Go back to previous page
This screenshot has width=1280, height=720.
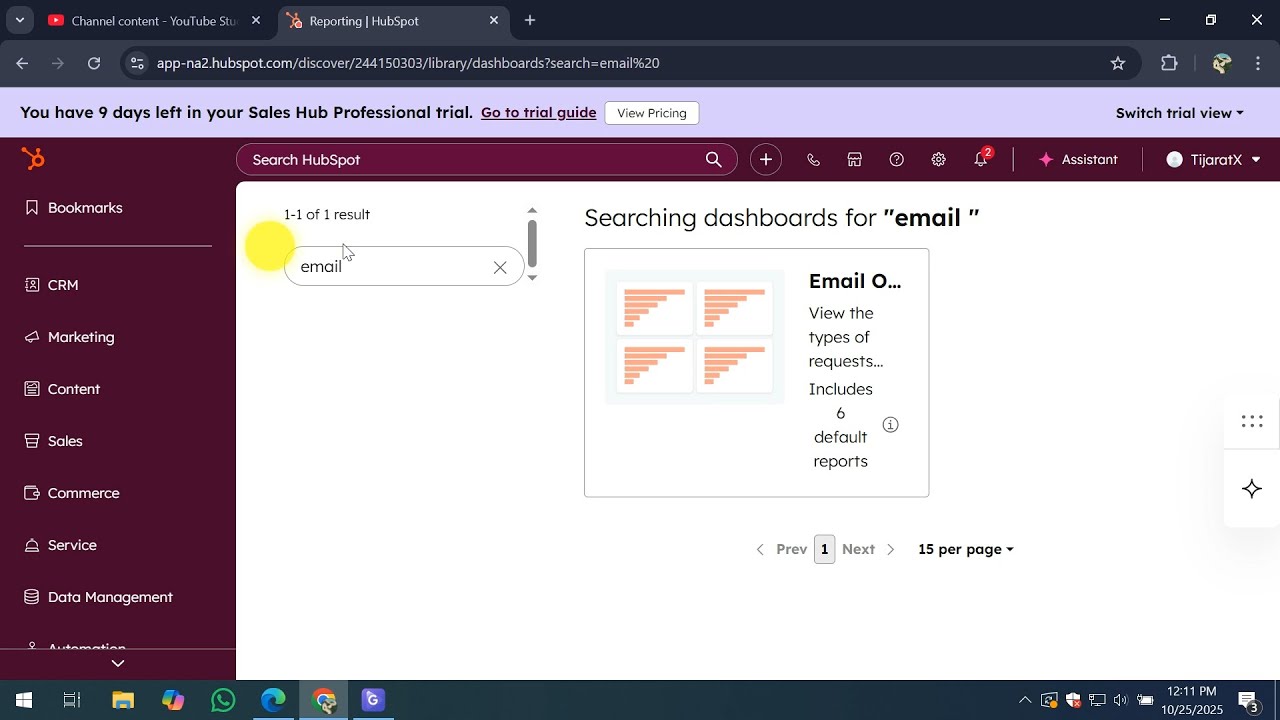22,63
